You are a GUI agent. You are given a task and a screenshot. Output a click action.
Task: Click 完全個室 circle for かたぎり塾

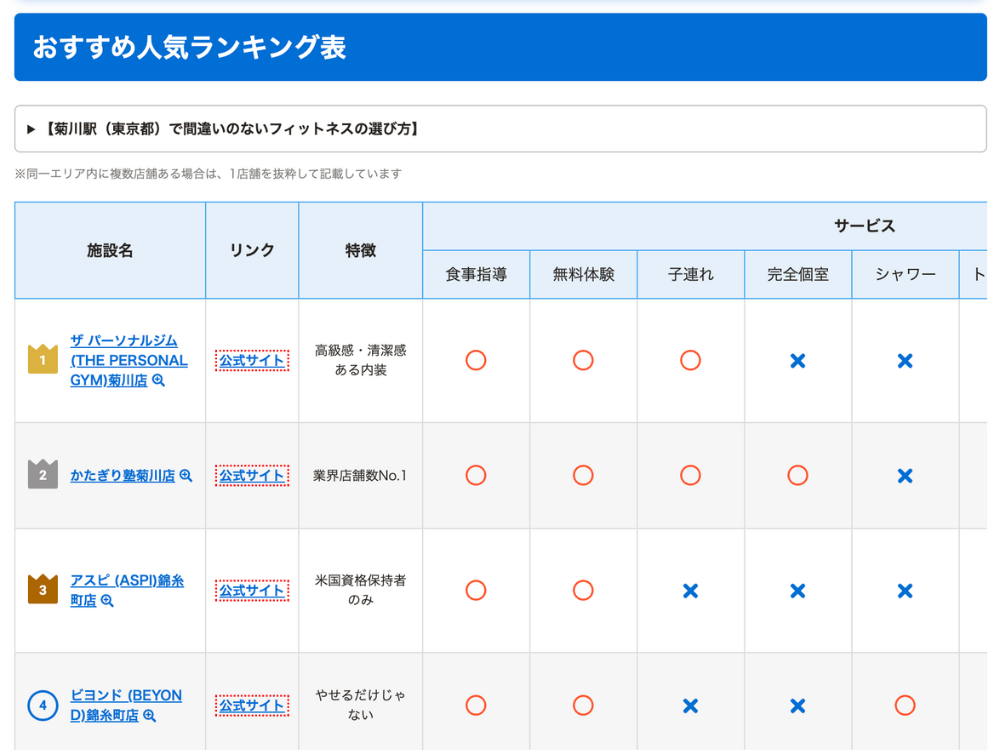pyautogui.click(x=797, y=475)
